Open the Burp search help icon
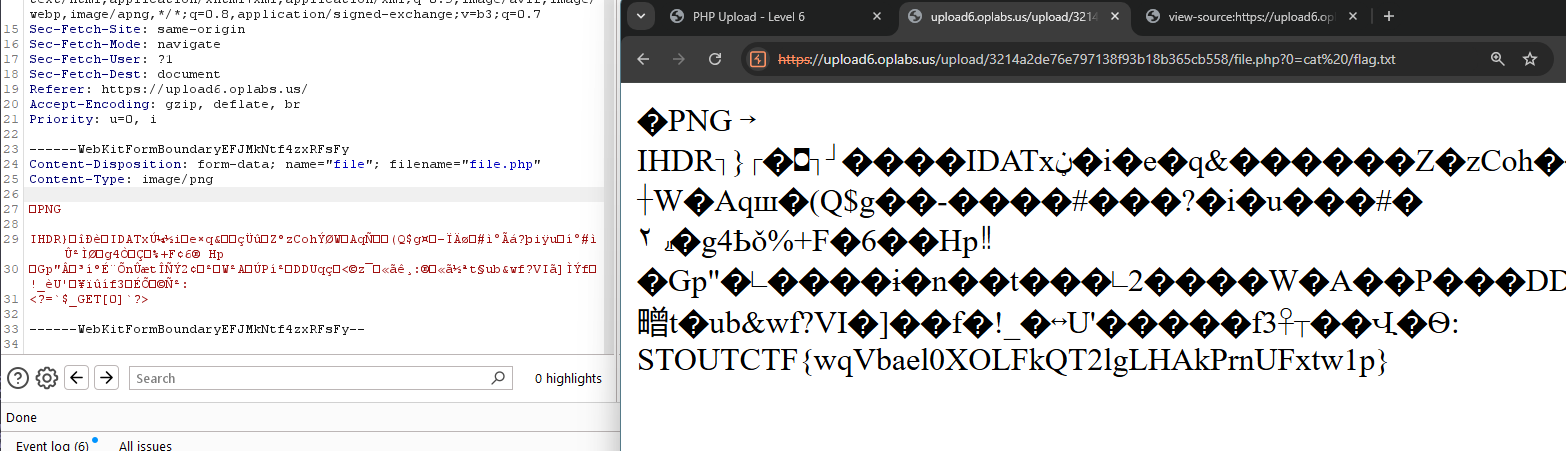 click(18, 378)
